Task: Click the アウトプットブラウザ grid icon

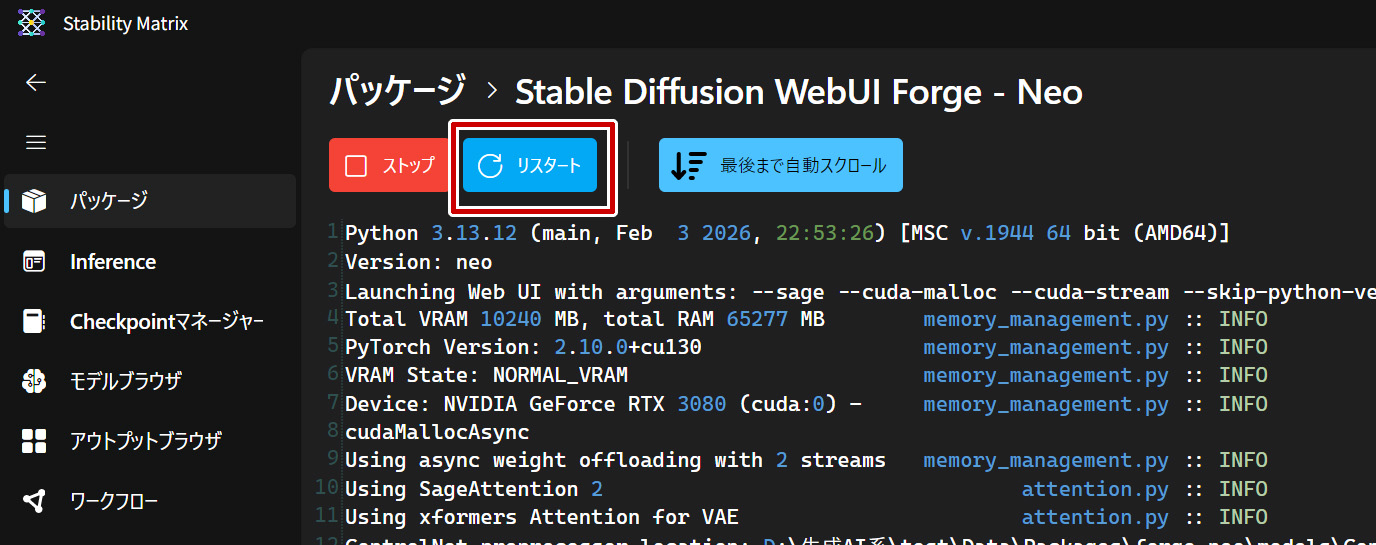Action: pyautogui.click(x=35, y=441)
